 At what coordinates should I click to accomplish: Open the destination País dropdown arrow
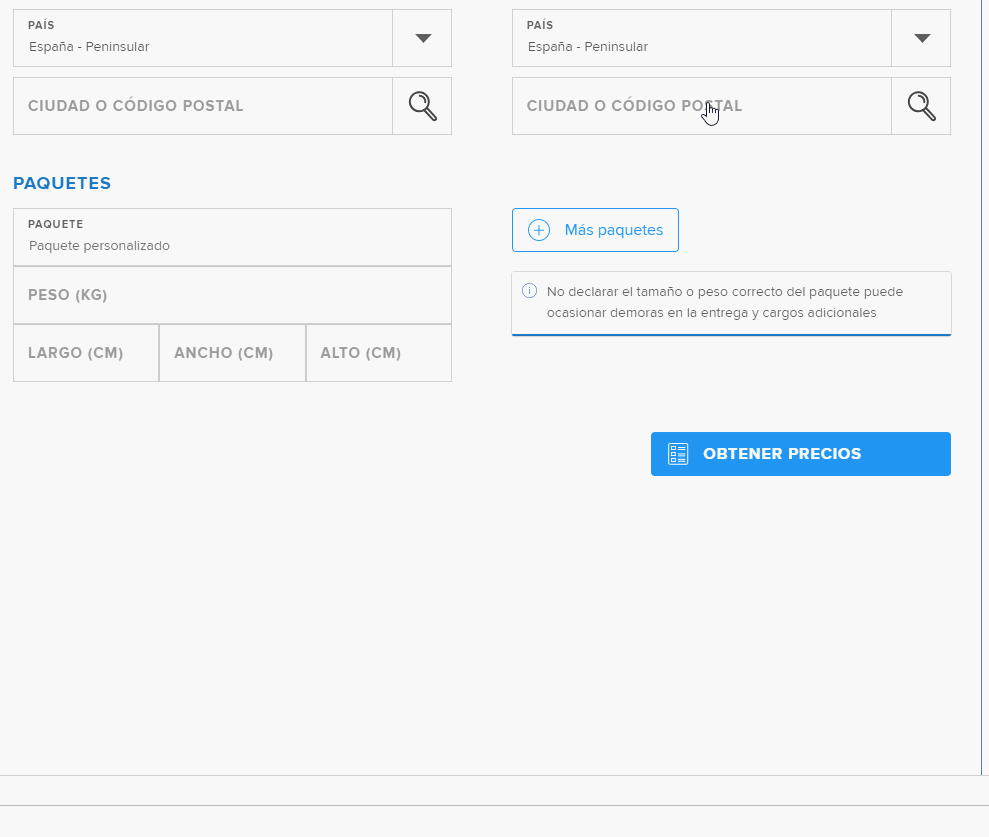(922, 38)
